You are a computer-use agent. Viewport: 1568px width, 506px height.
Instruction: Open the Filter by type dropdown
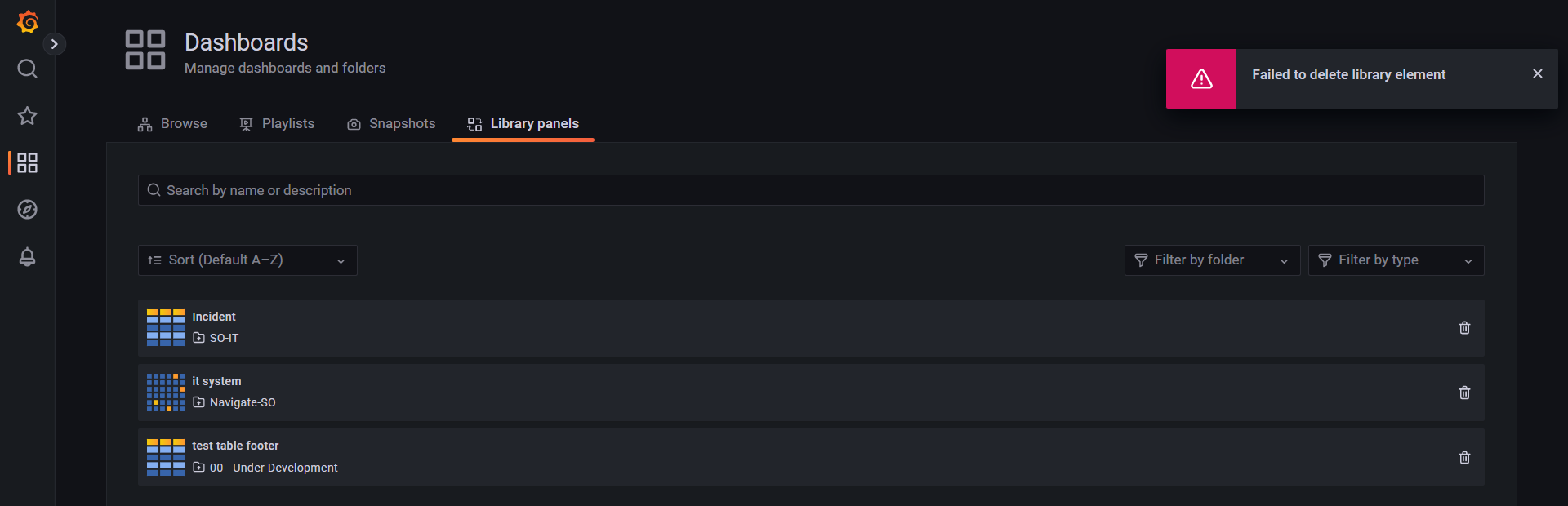pos(1396,260)
